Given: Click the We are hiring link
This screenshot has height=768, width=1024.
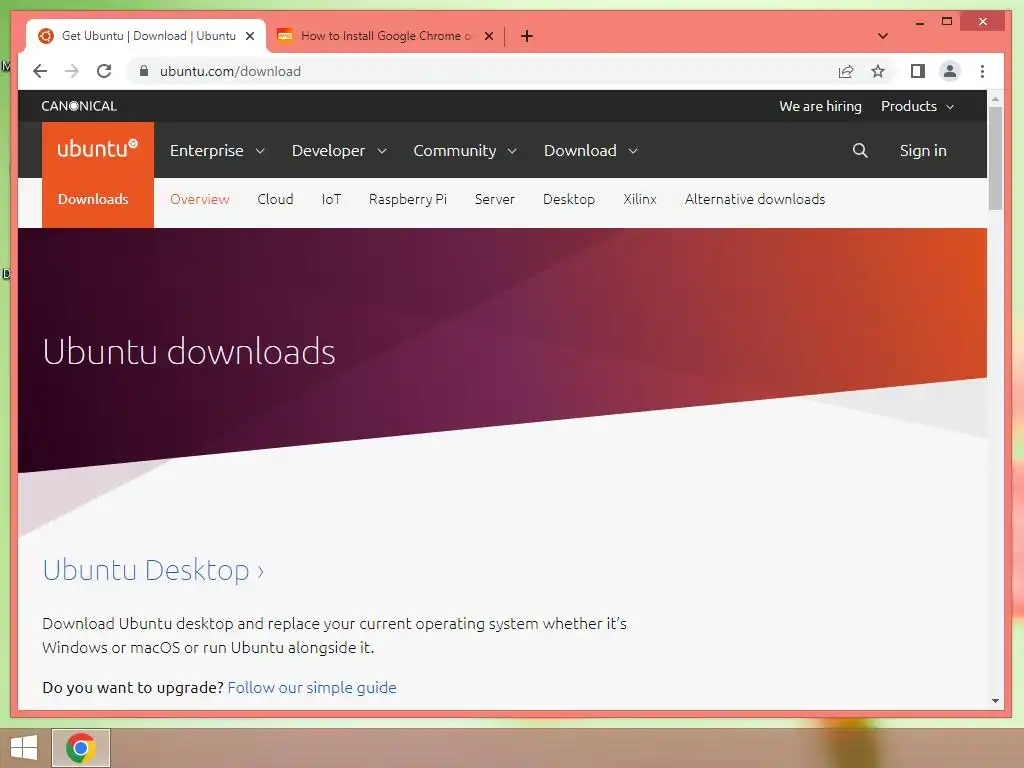Looking at the screenshot, I should pyautogui.click(x=820, y=106).
